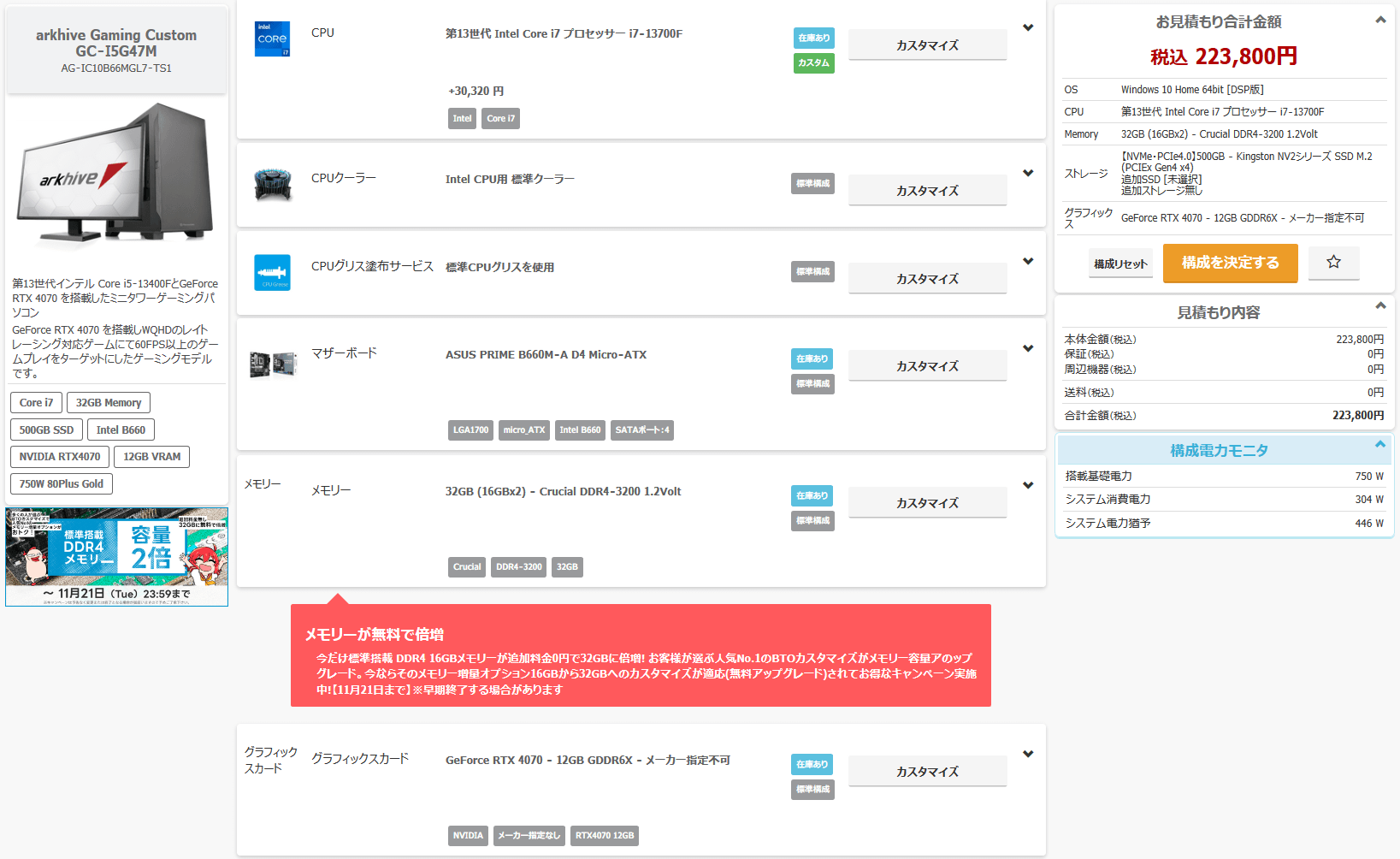
Task: Click the SATAポート:4 tag
Action: (x=642, y=430)
